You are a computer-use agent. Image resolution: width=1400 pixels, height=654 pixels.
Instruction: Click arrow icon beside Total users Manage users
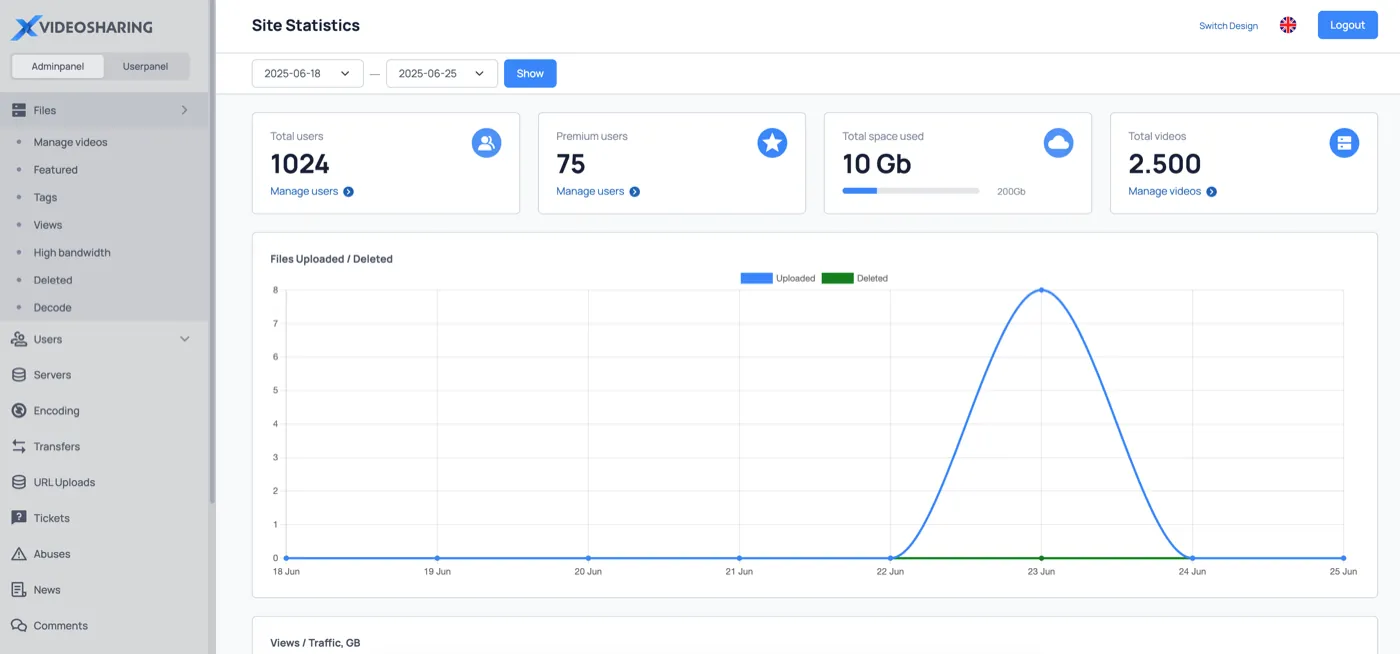point(349,192)
